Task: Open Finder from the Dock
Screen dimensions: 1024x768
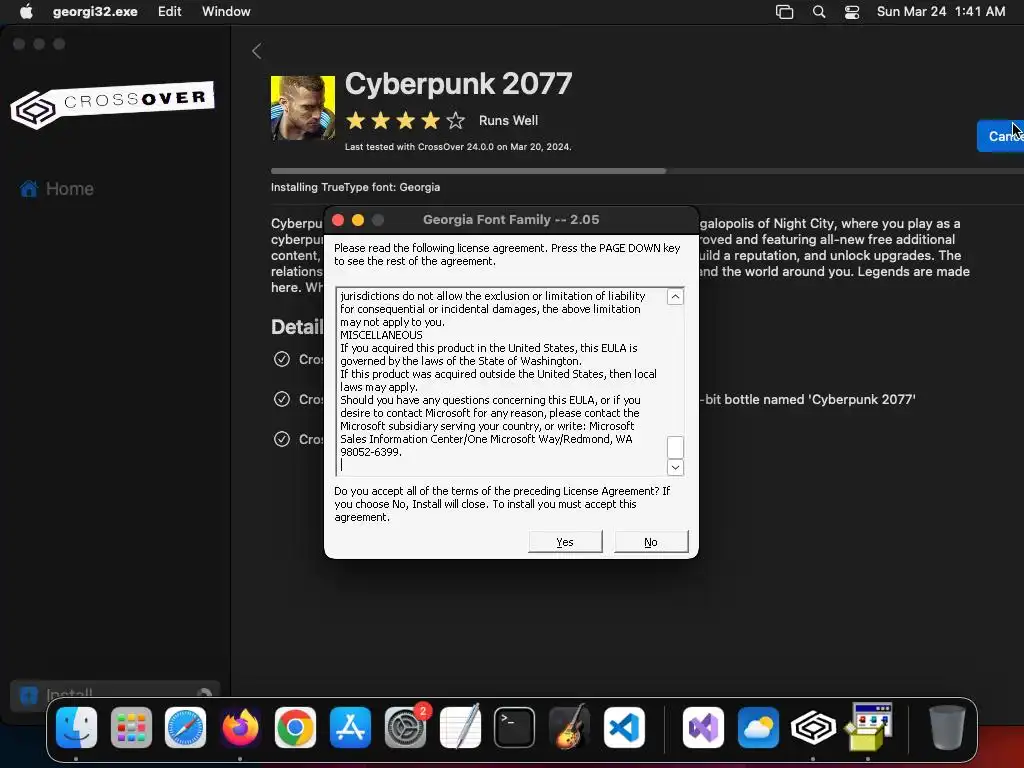Action: (76, 728)
